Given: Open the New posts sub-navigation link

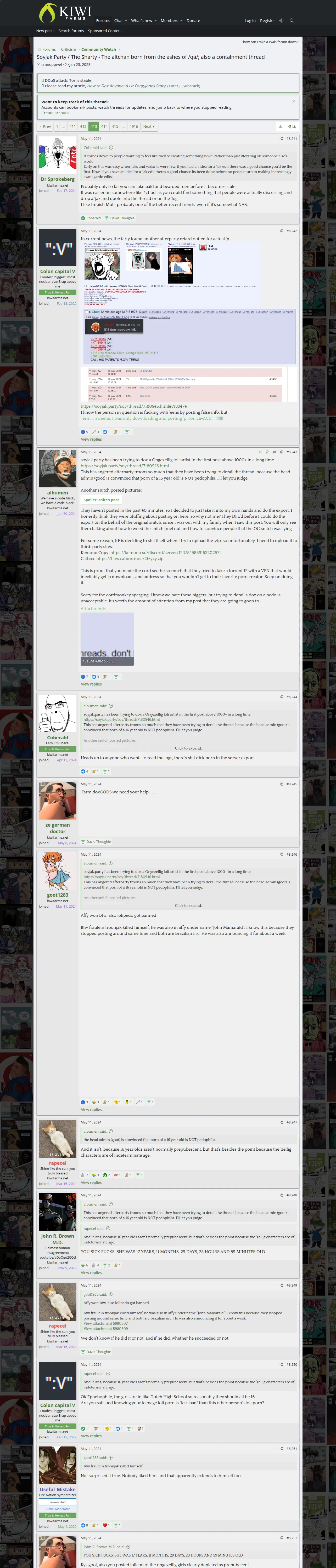Looking at the screenshot, I should click(45, 31).
